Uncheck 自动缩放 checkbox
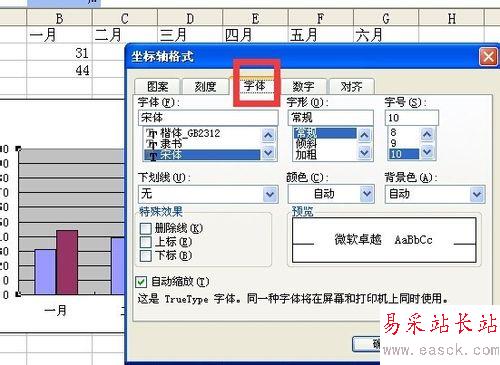The height and width of the screenshot is (365, 500). 141,282
